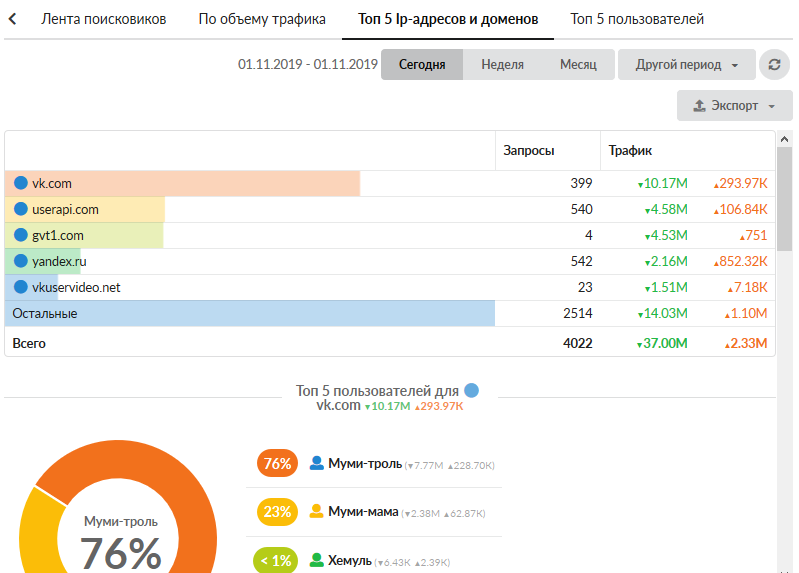
Task: Click the globe icon beside vkuservideo.net
Action: point(20,288)
